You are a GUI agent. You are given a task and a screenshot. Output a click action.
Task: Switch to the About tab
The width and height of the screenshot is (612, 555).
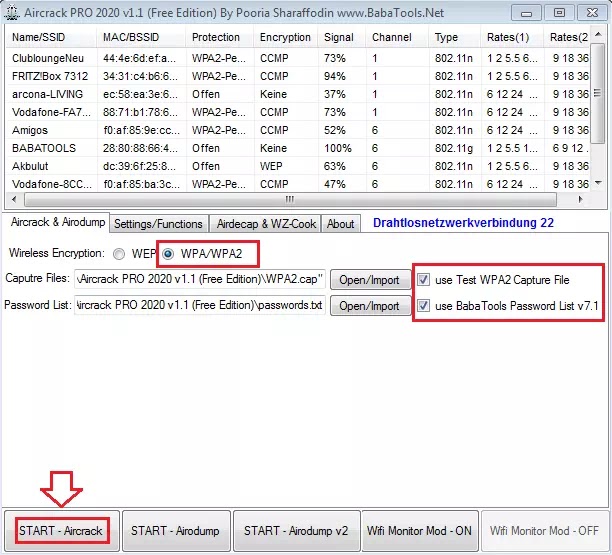tap(340, 224)
